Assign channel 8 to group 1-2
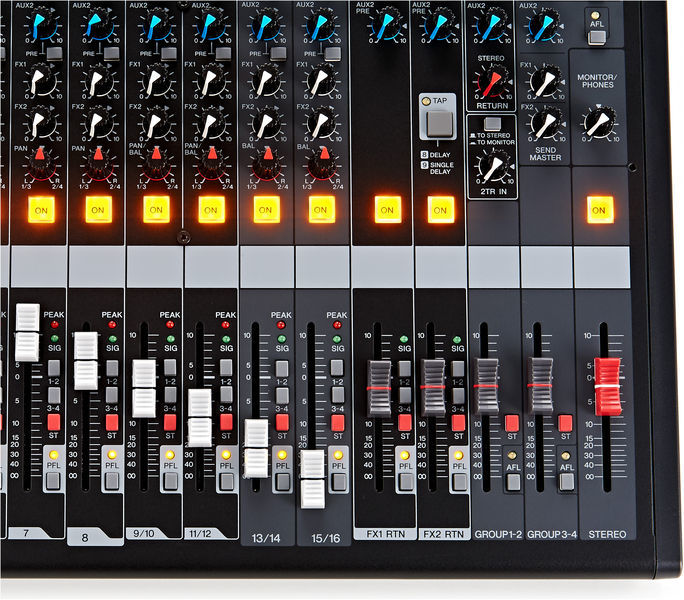The height and width of the screenshot is (600, 684). [x=112, y=368]
